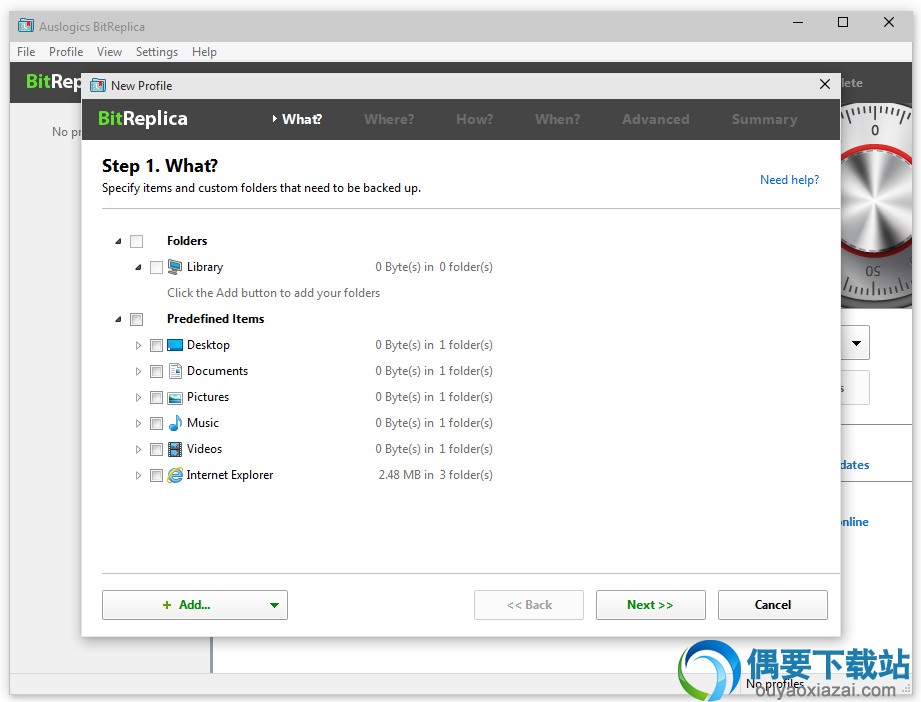Minimize the Auslogics BitReplica window
Screen dimensions: 921x702
(x=798, y=22)
